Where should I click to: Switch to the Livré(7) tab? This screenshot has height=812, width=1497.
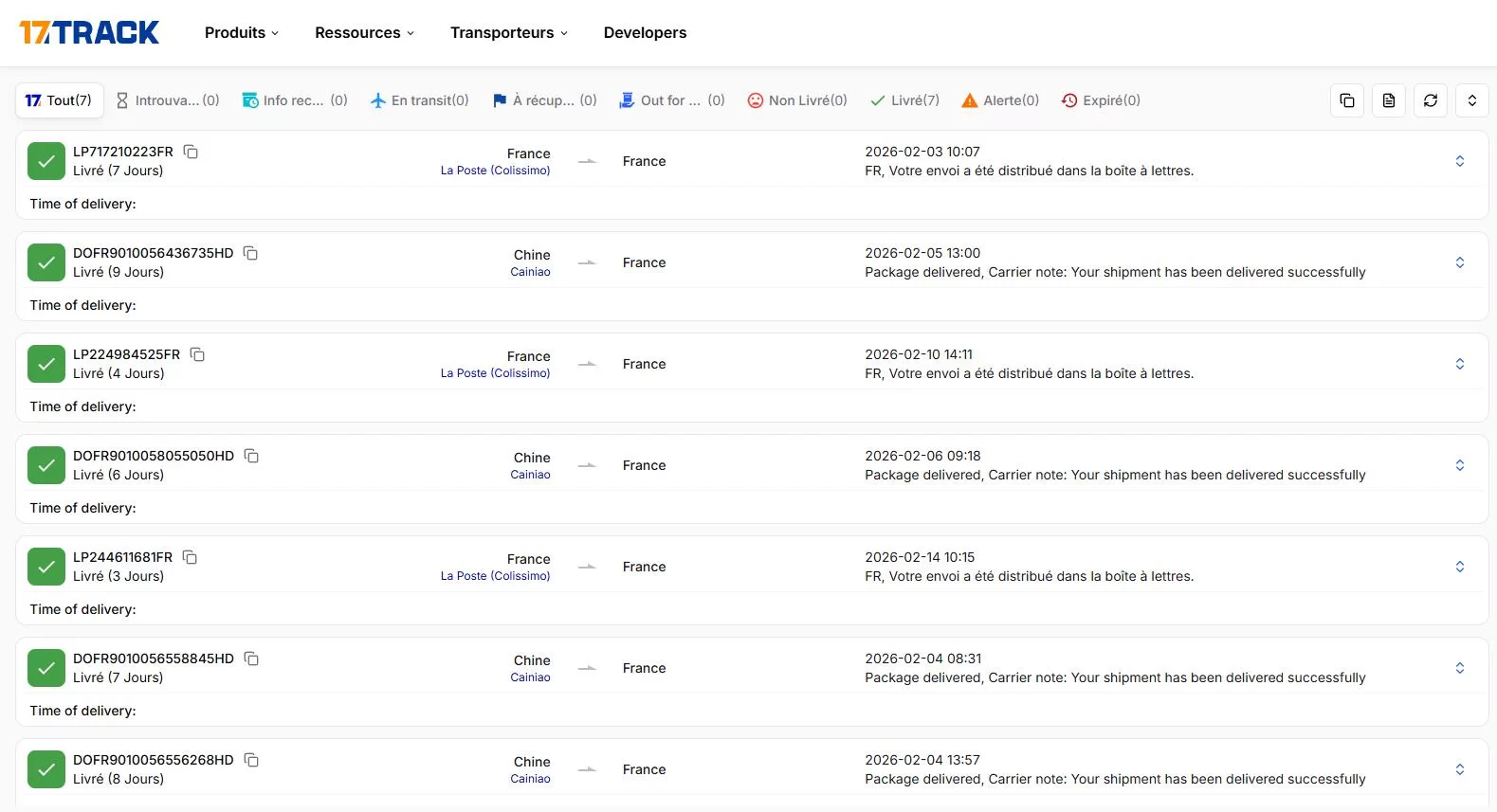904,100
